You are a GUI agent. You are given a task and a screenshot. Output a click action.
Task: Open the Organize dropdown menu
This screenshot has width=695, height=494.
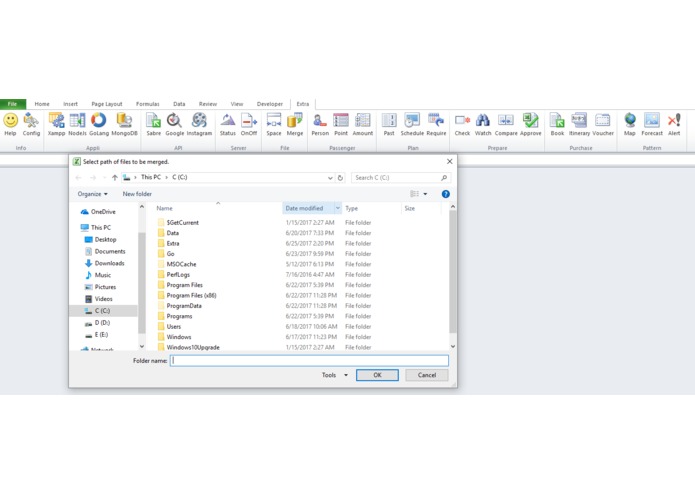click(92, 194)
